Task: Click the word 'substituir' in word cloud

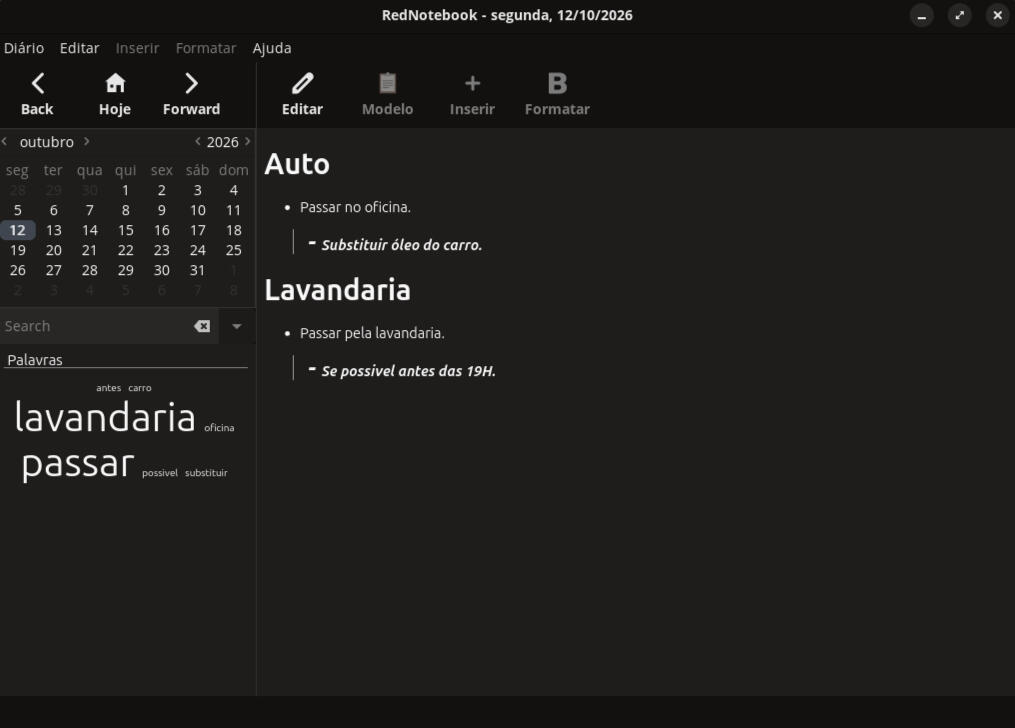Action: (x=206, y=473)
